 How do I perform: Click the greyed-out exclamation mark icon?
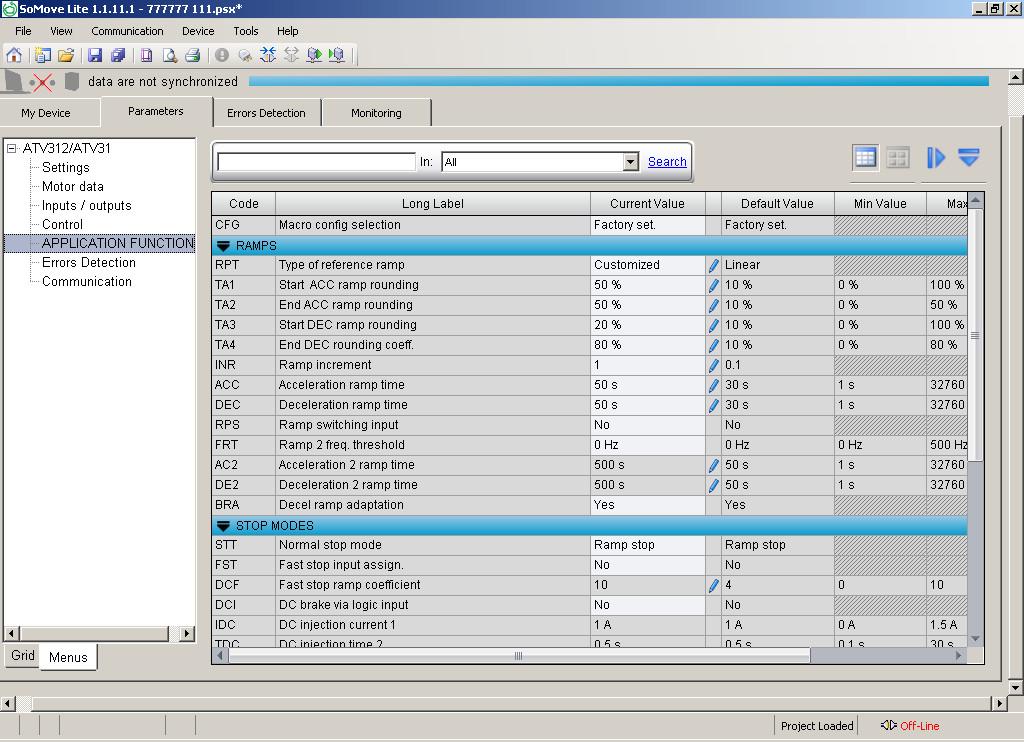[222, 56]
